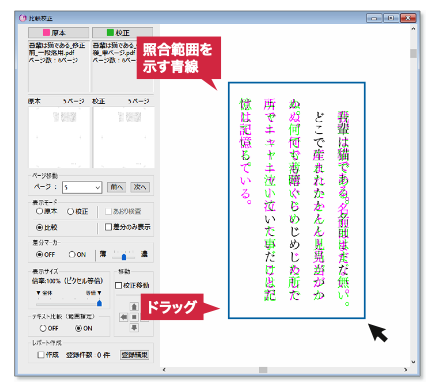Click the app icon in the title bar
The height and width of the screenshot is (389, 436).
23,18
